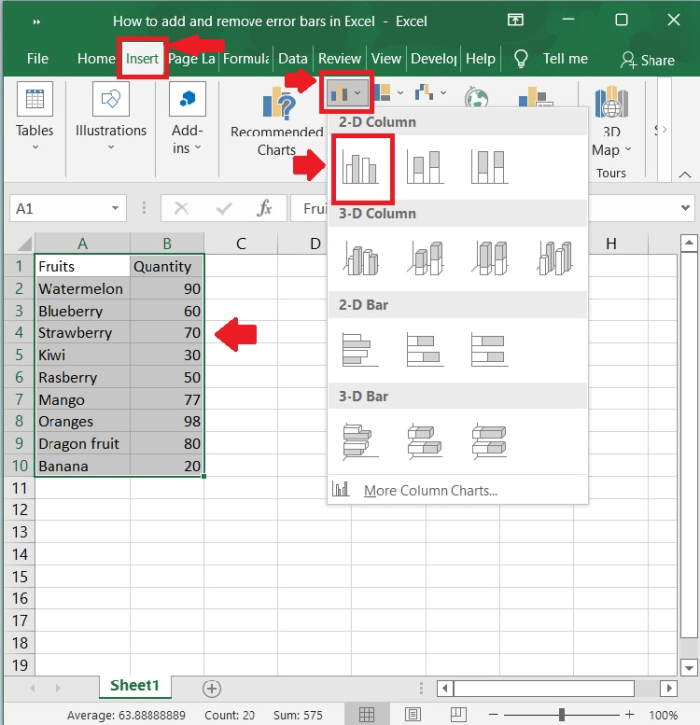The width and height of the screenshot is (700, 725).
Task: Confirm entry with the checkmark icon
Action: (224, 208)
